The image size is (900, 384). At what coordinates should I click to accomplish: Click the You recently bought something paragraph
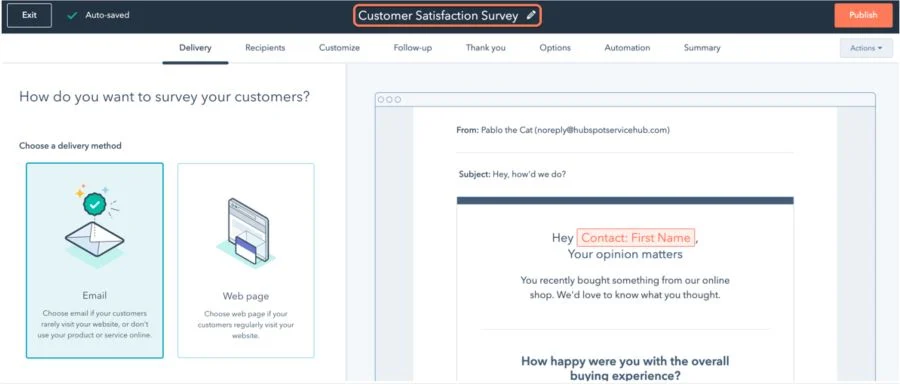point(625,288)
